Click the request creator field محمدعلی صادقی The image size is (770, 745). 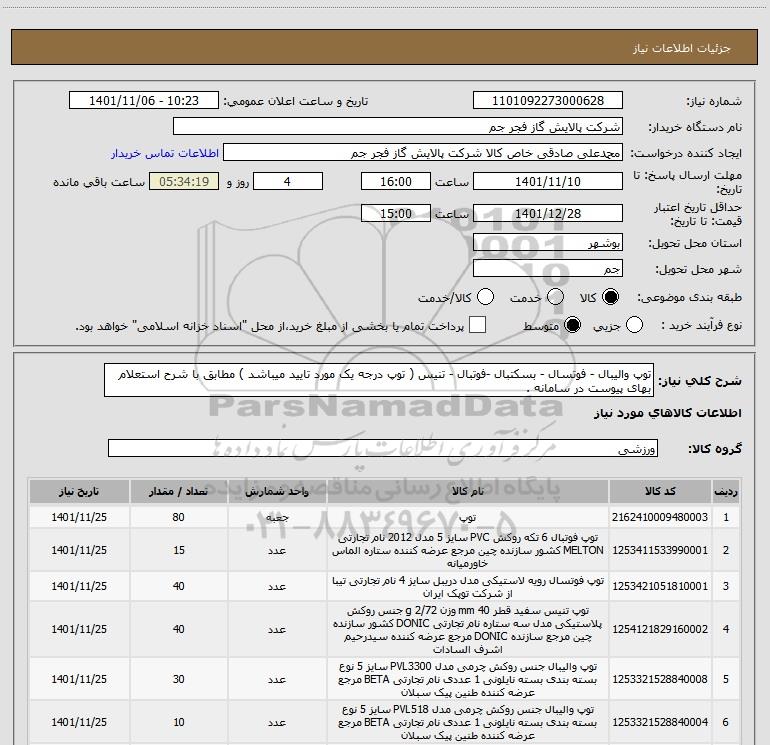[422, 153]
